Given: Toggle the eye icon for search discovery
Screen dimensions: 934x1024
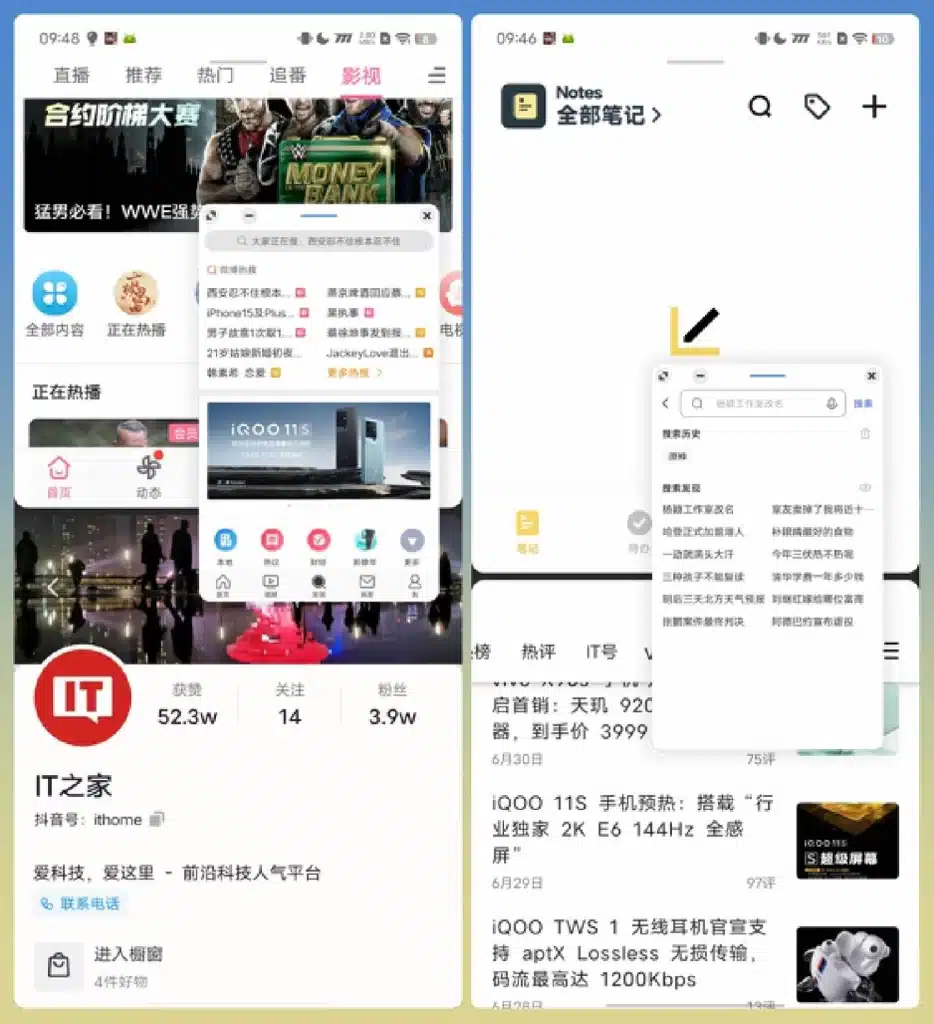Looking at the screenshot, I should (865, 487).
